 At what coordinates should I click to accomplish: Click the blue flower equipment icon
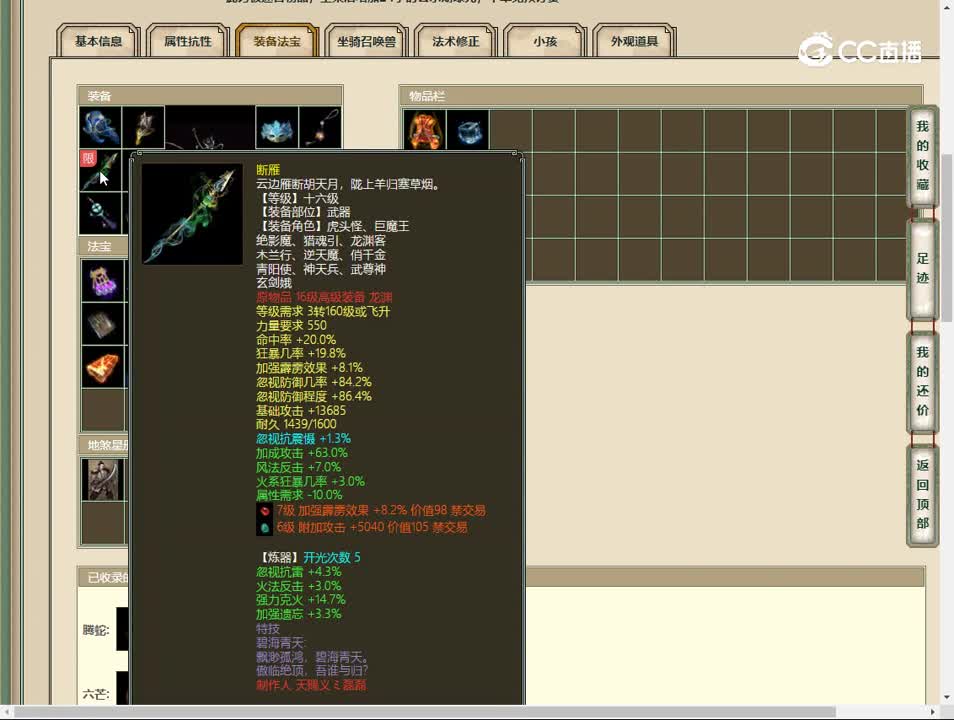[x=100, y=127]
